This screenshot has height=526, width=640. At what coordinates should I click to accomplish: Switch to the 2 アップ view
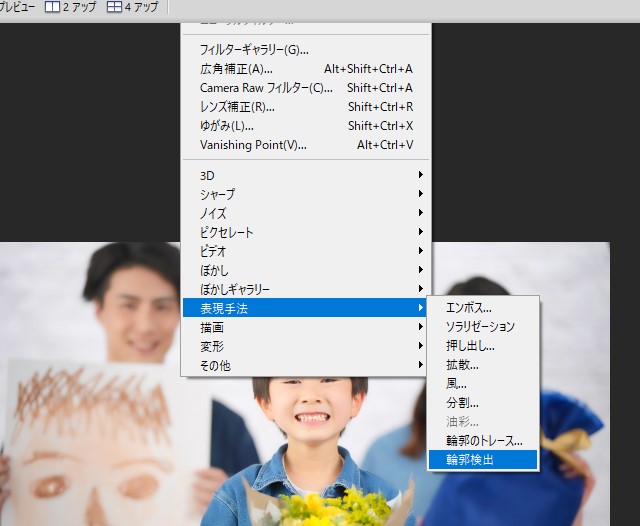tap(70, 7)
